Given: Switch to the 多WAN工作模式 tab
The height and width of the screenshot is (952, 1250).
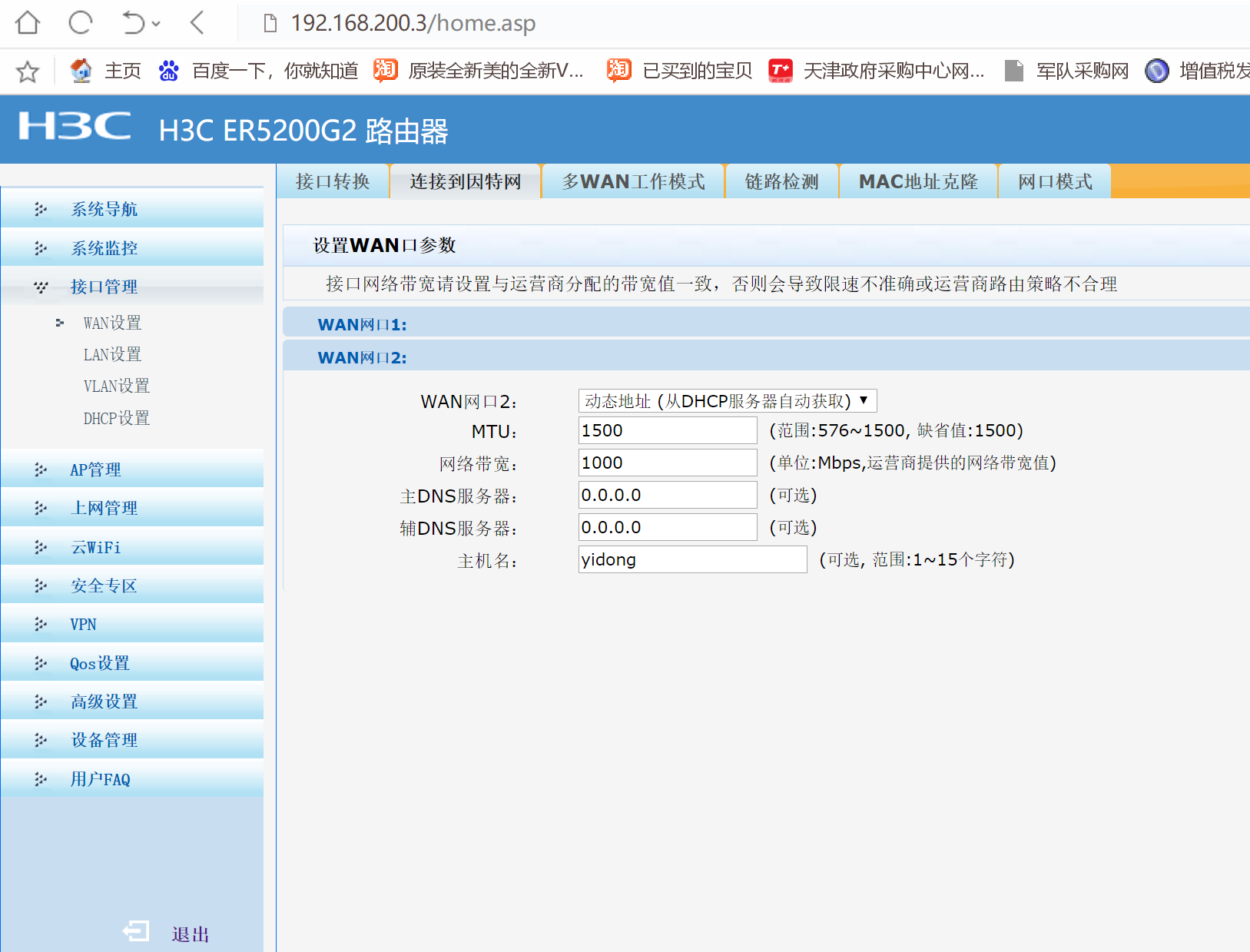Looking at the screenshot, I should coord(634,181).
